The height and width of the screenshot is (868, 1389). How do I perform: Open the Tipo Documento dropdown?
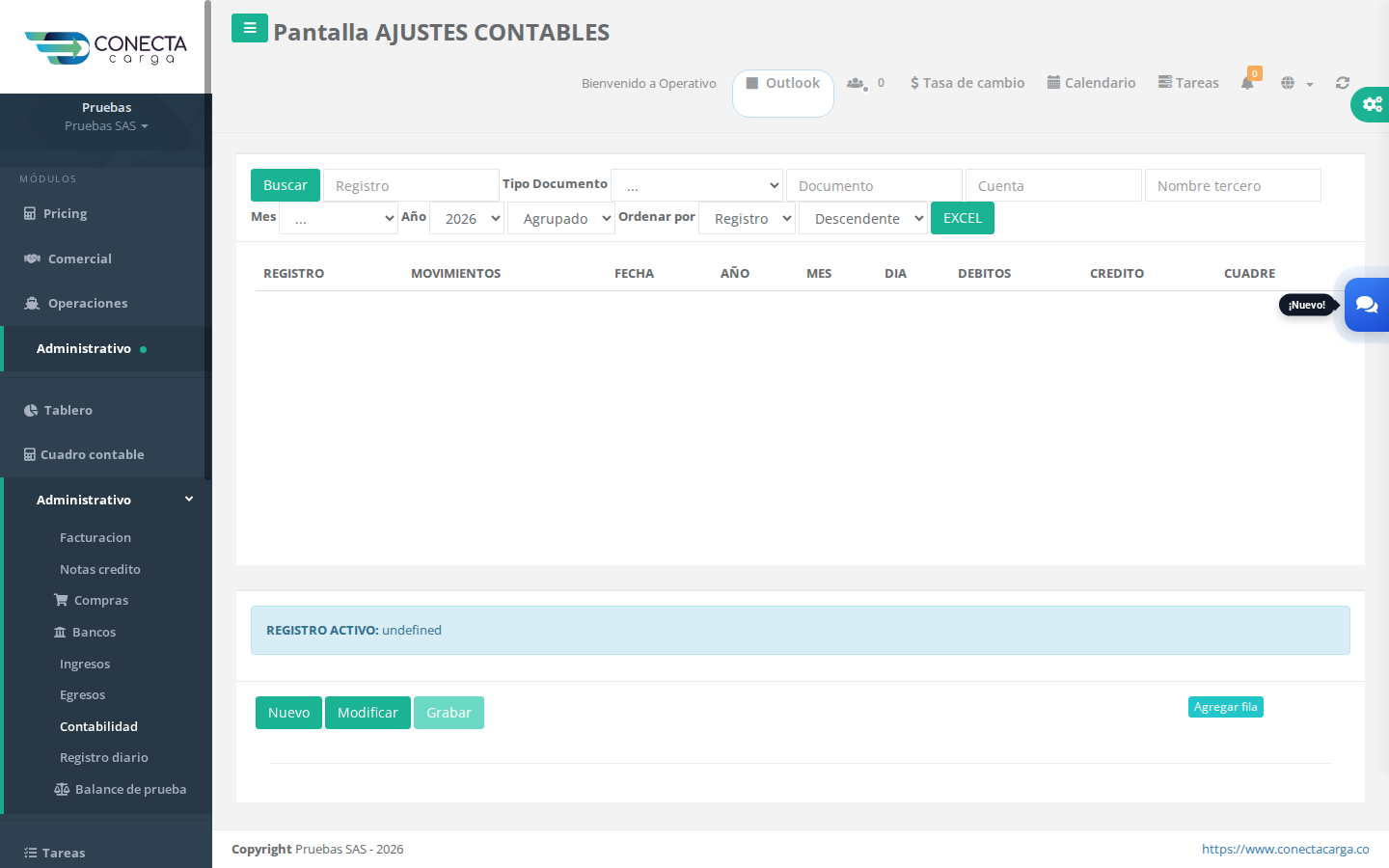(697, 185)
